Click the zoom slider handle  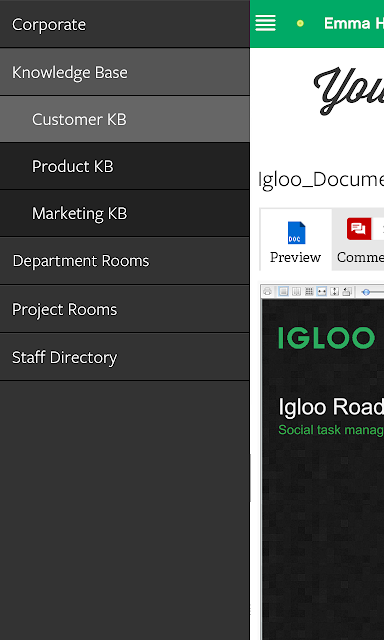click(x=366, y=292)
